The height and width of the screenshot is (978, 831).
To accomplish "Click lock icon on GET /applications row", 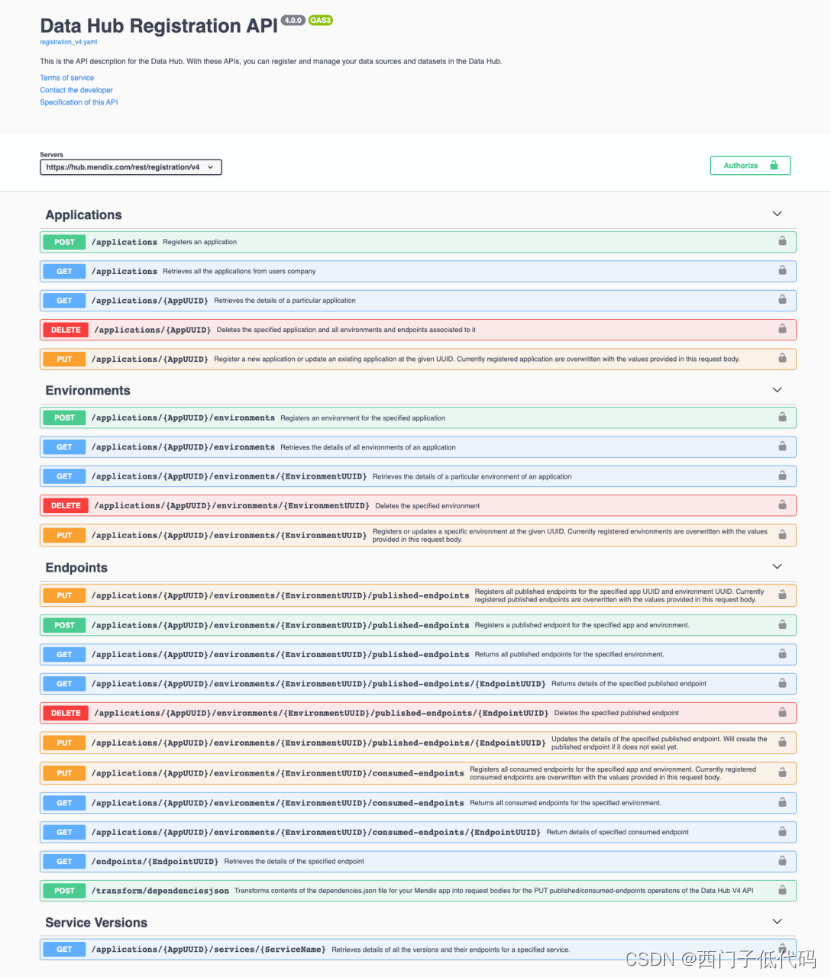I will click(x=782, y=270).
